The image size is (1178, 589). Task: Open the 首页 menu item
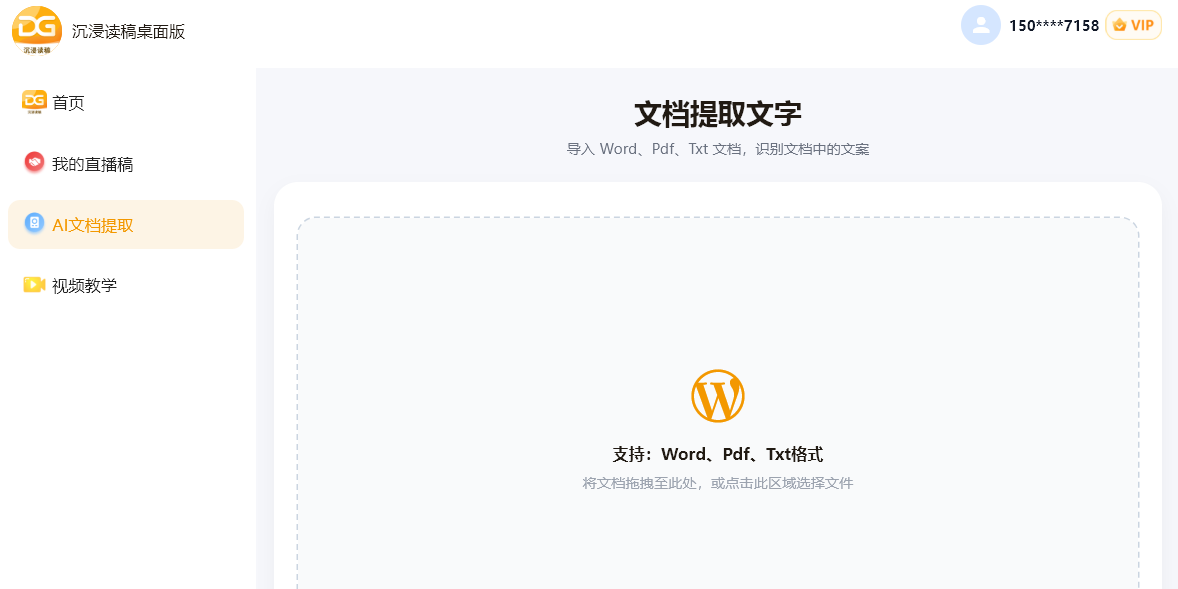point(126,102)
